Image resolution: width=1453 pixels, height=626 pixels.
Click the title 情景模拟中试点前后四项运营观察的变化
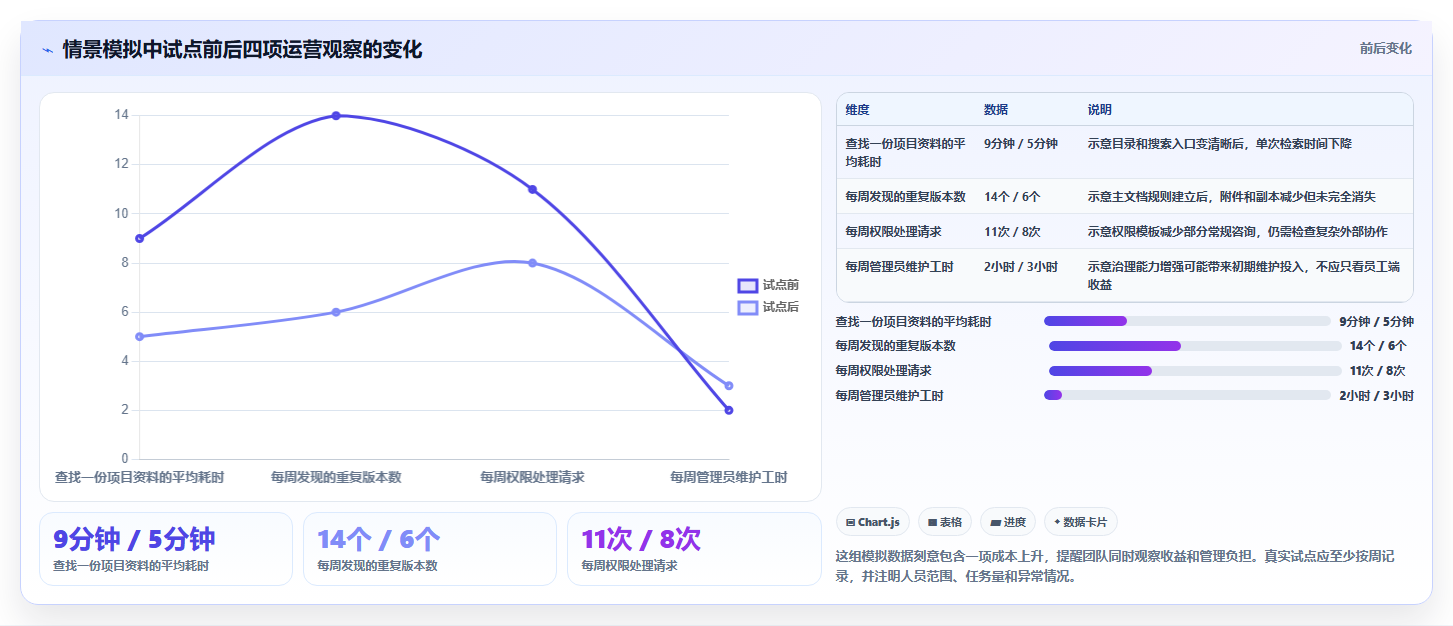[242, 49]
